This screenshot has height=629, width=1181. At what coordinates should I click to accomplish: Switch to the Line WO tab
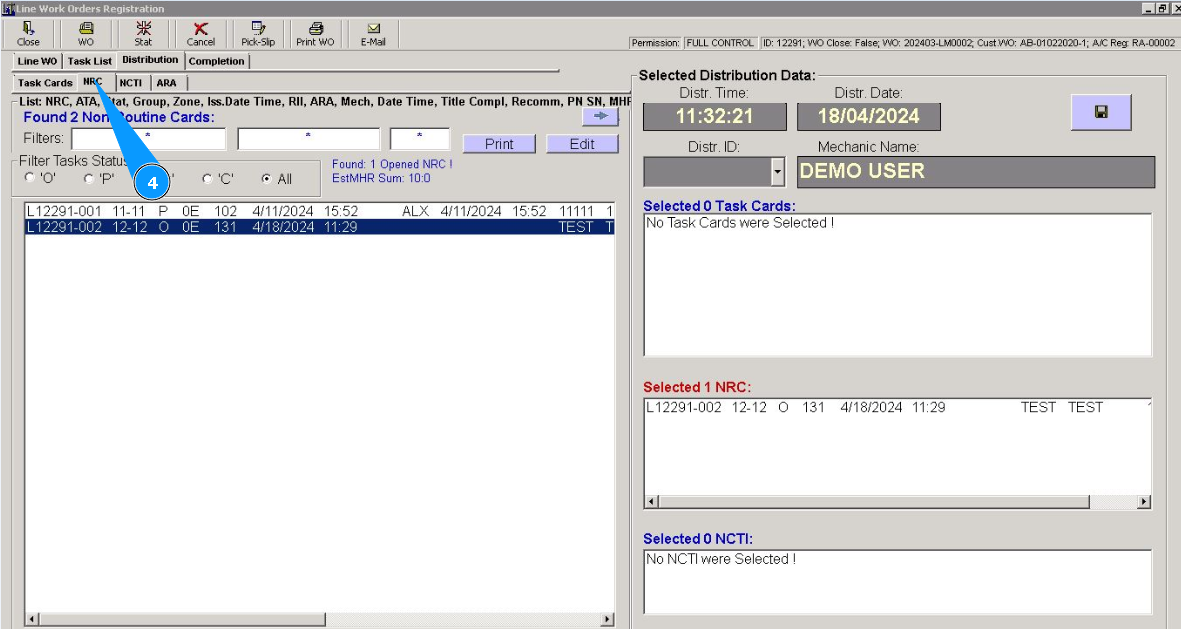(x=37, y=61)
